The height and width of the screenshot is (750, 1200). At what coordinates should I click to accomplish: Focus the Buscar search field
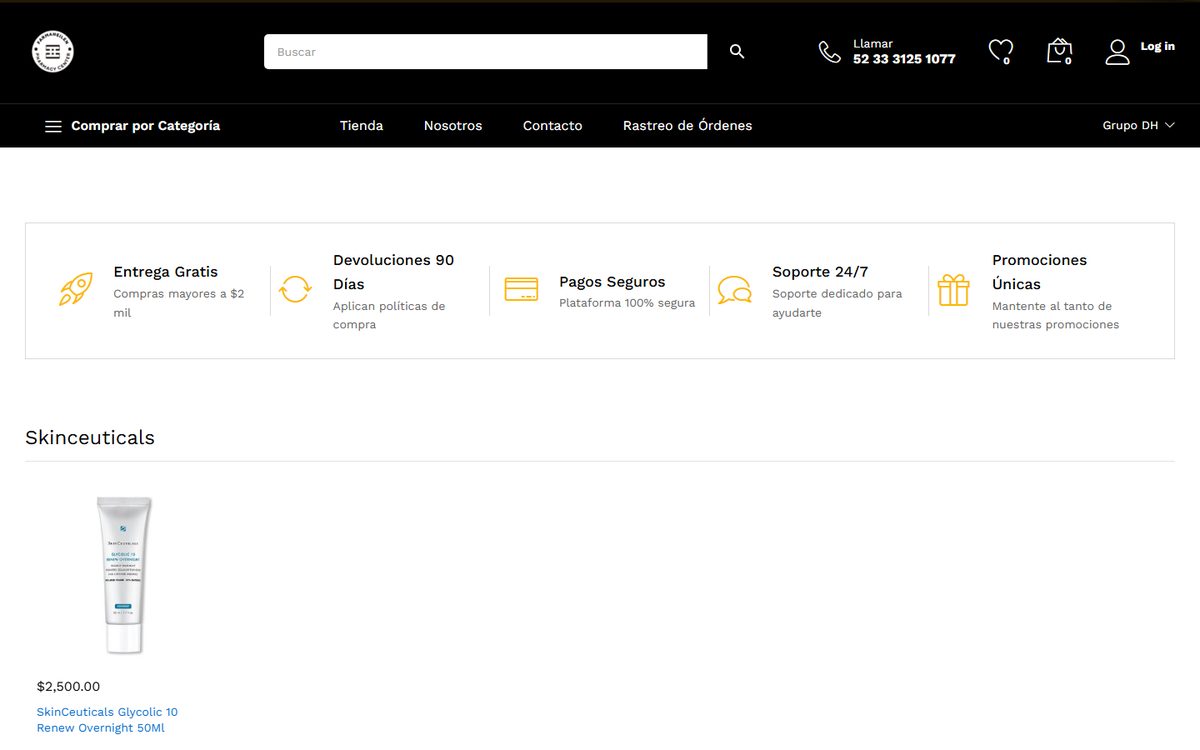tap(485, 52)
